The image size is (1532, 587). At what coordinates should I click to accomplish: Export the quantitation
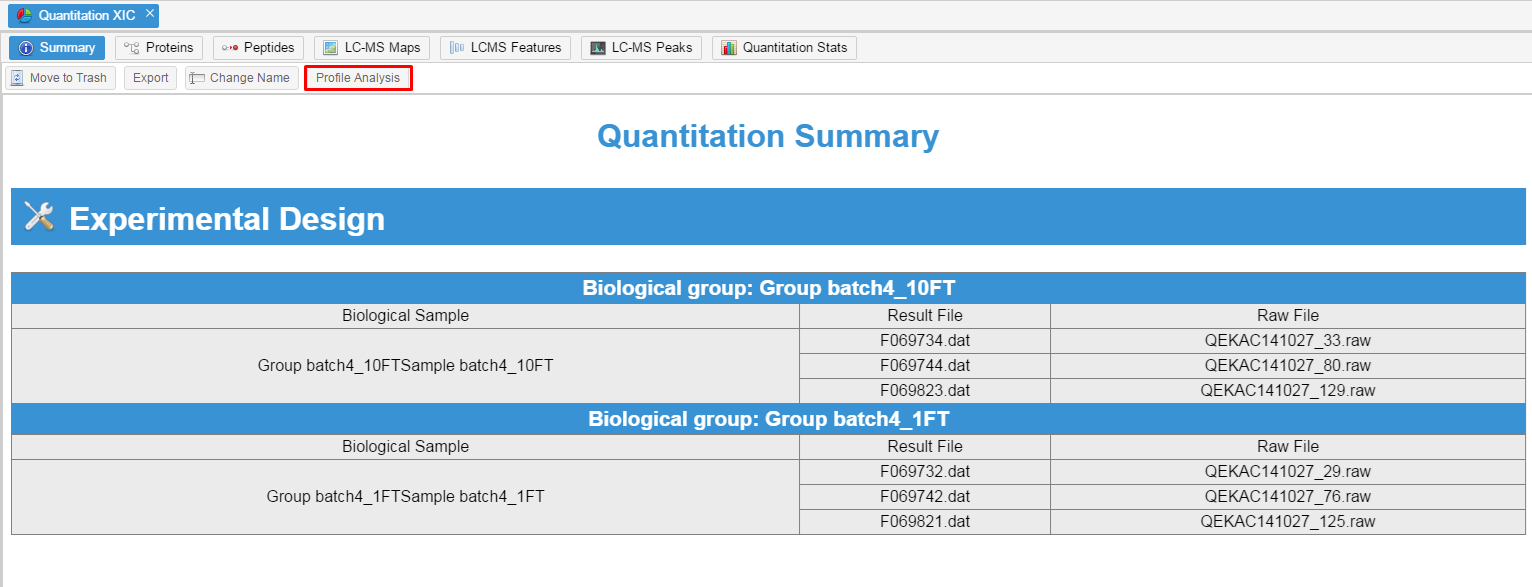coord(151,78)
